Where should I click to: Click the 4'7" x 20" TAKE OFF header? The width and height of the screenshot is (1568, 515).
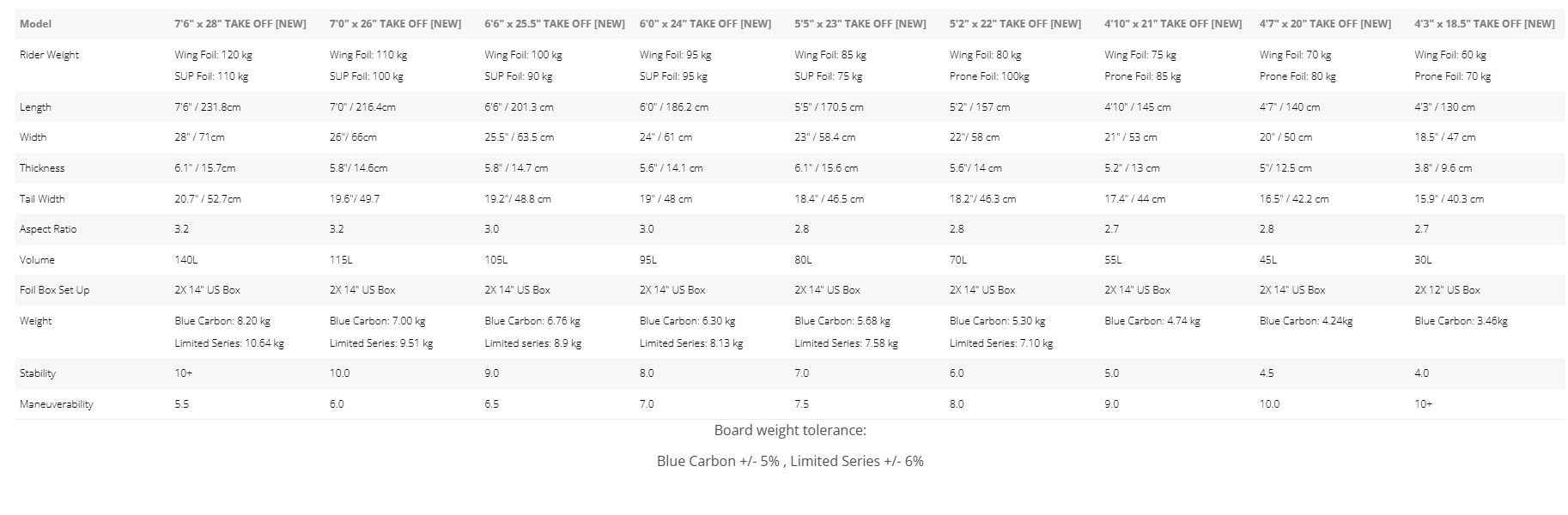[1325, 24]
